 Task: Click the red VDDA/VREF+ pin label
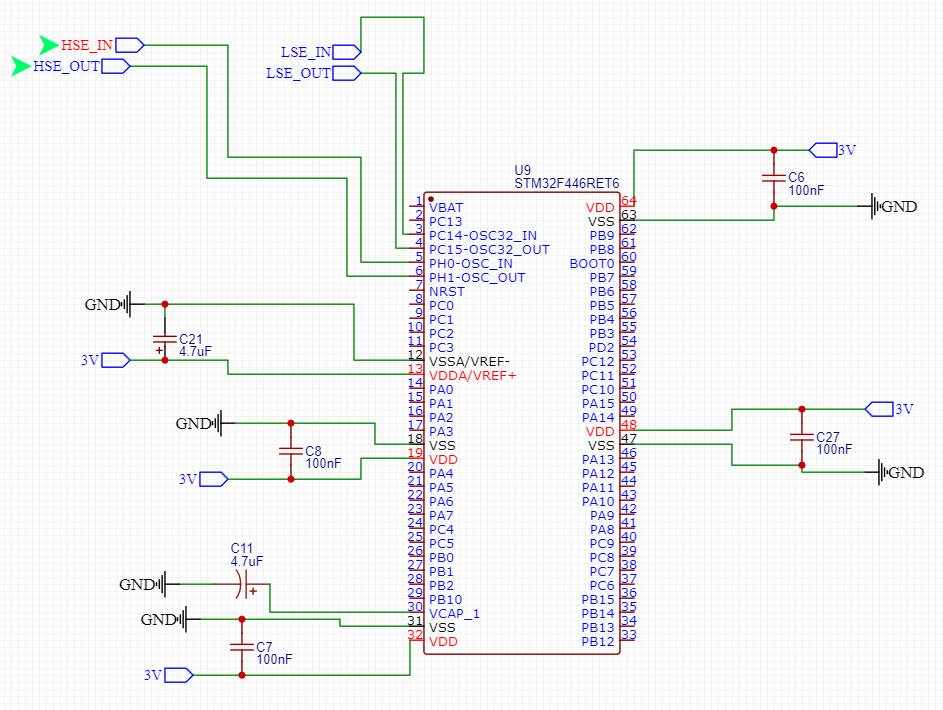(x=473, y=376)
